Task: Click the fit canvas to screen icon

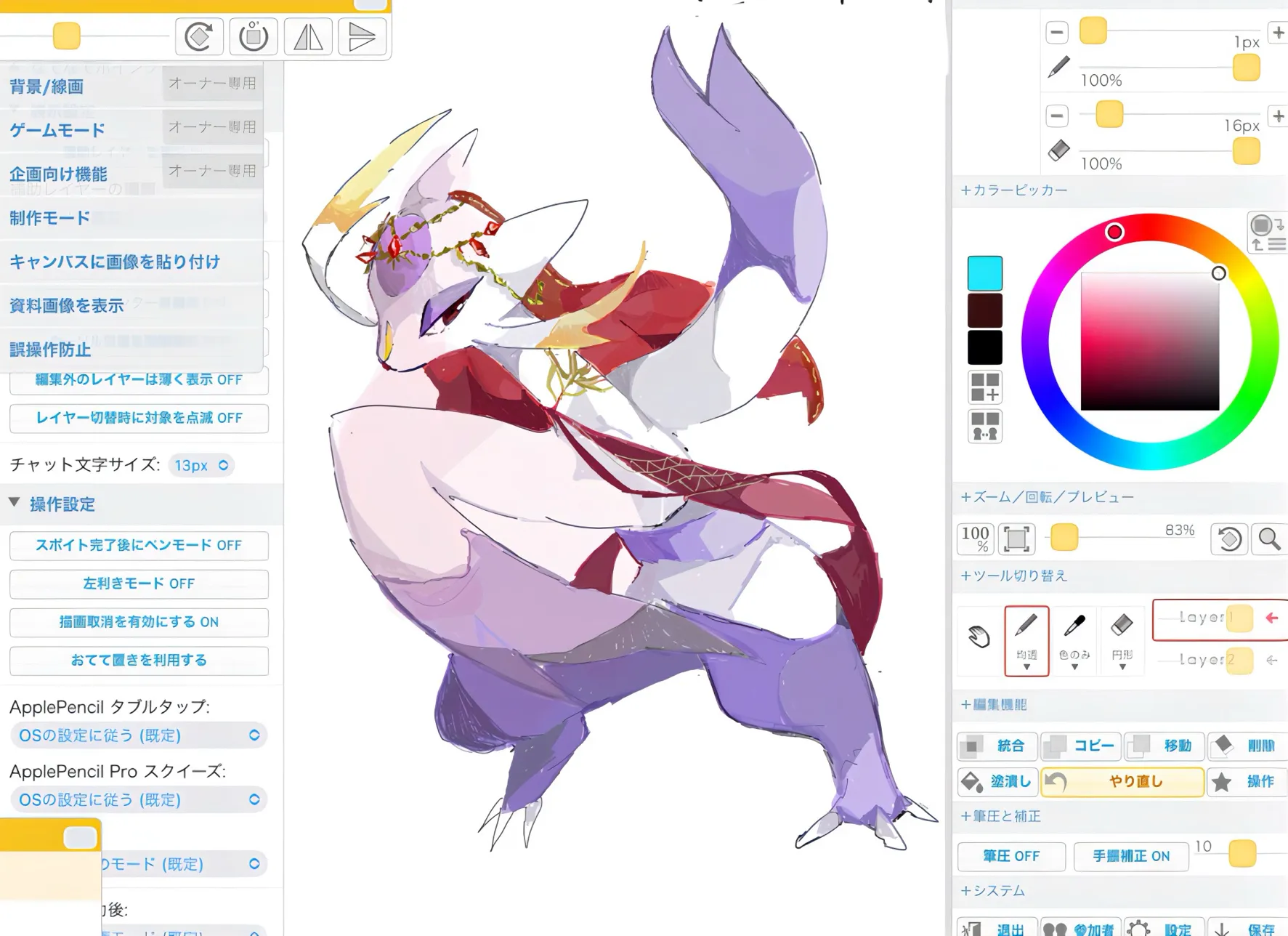Action: pyautogui.click(x=1016, y=538)
